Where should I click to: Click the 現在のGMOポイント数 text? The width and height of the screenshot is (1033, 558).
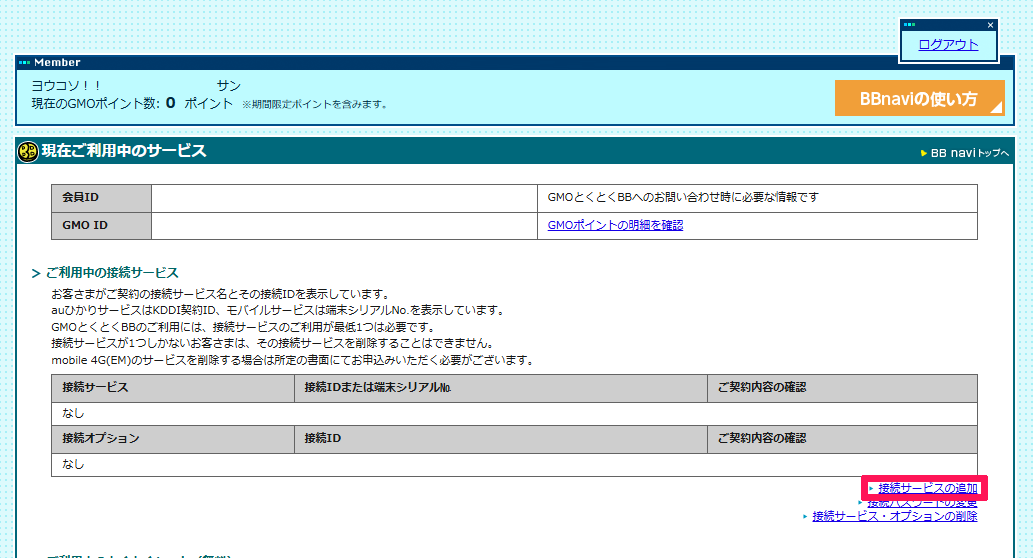pyautogui.click(x=96, y=103)
